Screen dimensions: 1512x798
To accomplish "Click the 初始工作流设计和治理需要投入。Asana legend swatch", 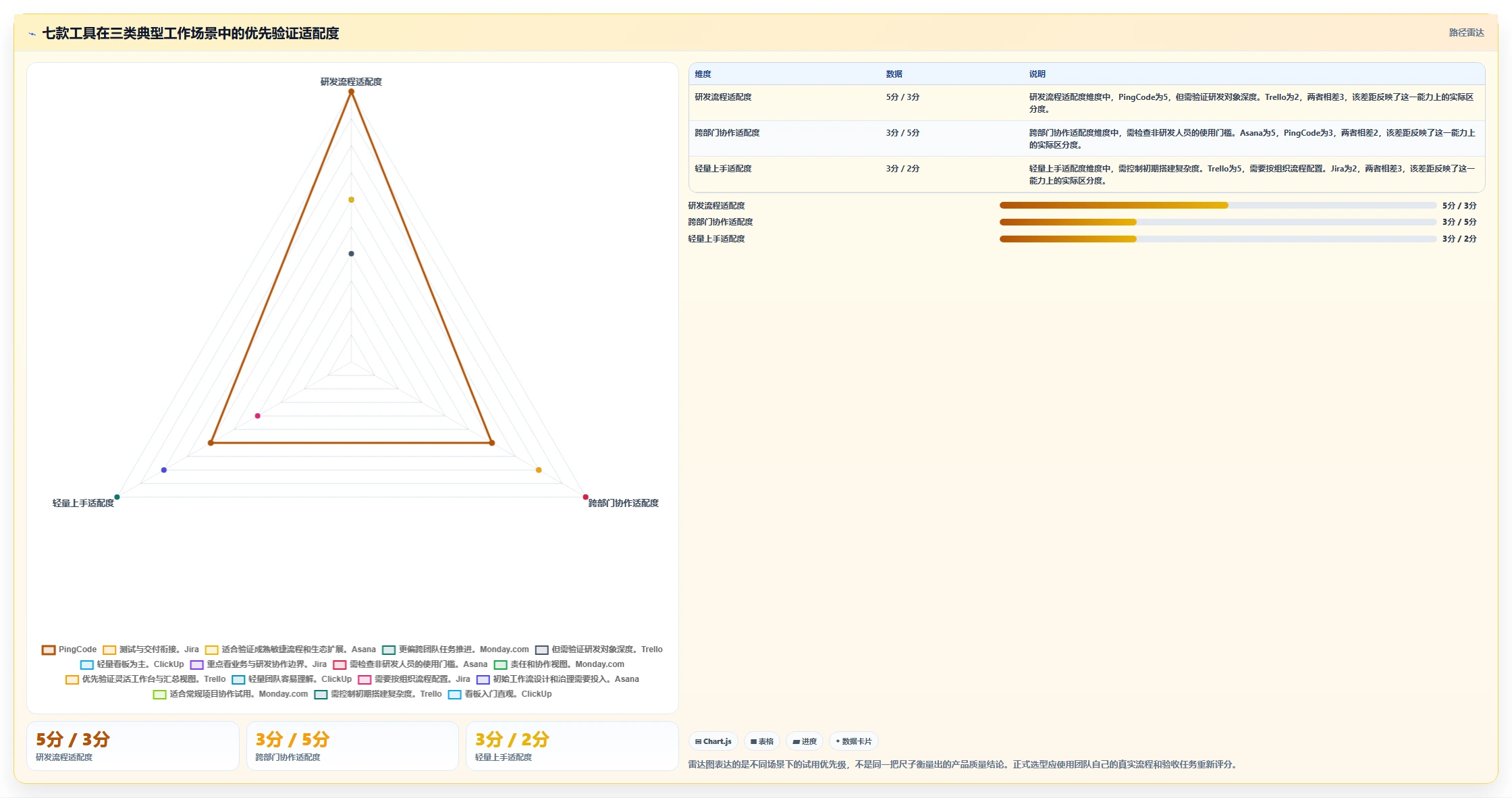I will click(x=483, y=680).
